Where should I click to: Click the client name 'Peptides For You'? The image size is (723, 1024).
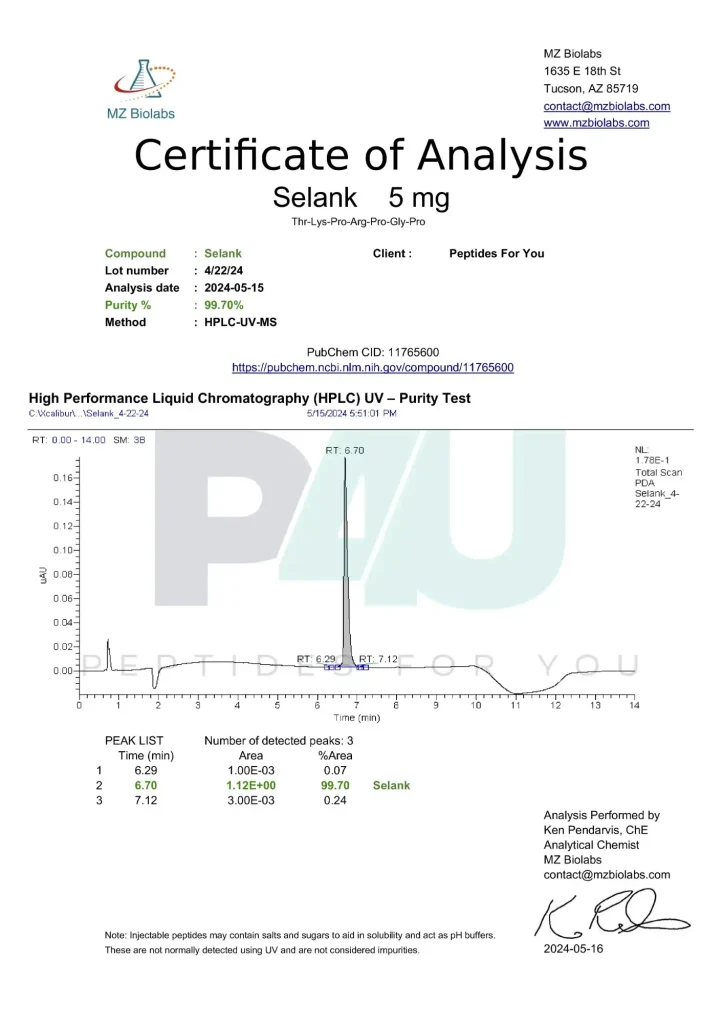[496, 253]
